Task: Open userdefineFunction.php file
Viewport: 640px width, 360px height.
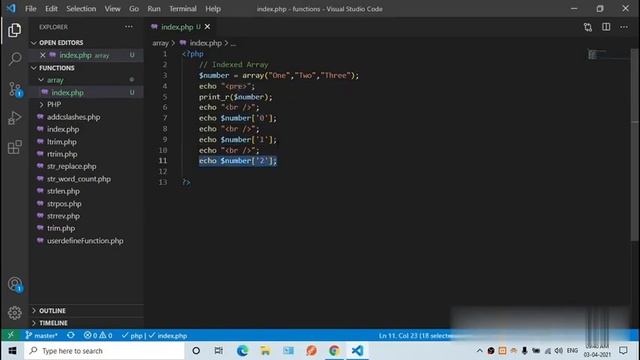Action: coord(85,241)
